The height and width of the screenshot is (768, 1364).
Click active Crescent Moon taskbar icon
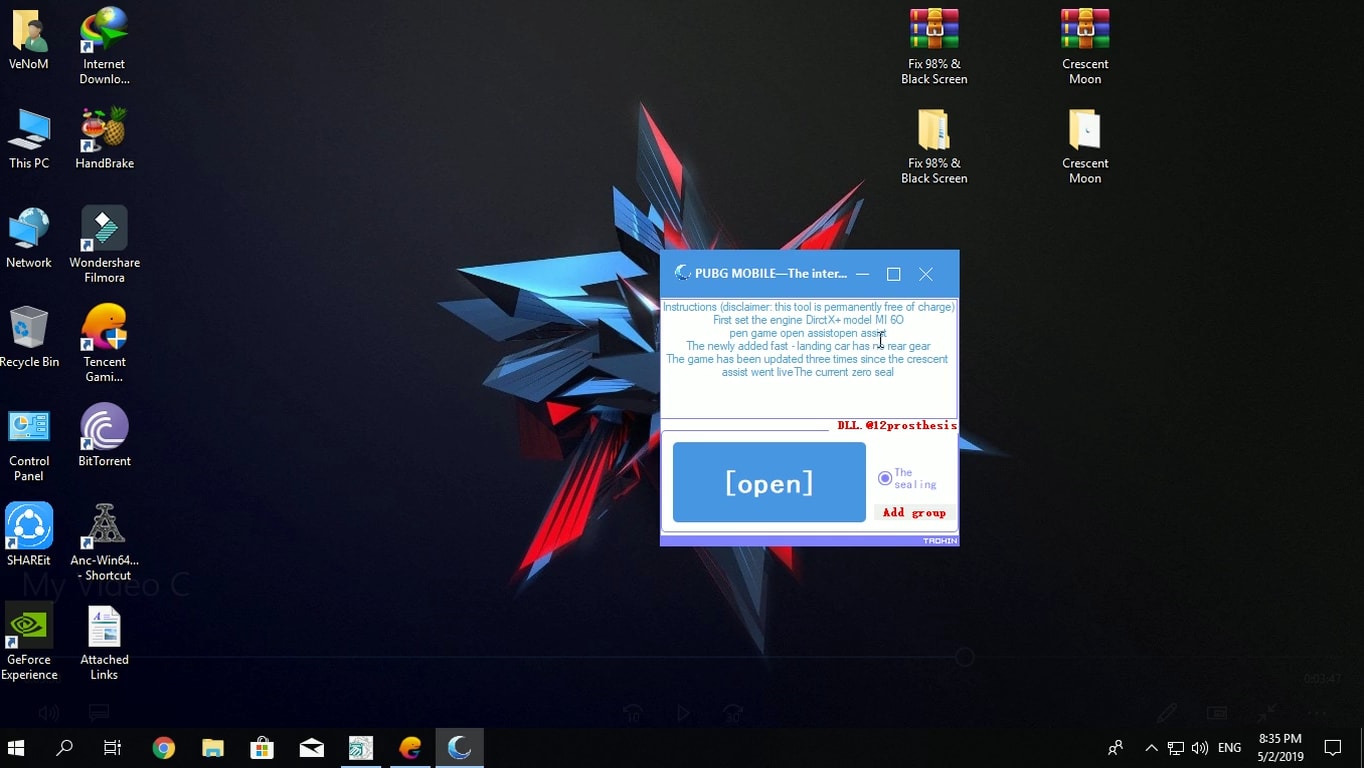(x=460, y=748)
